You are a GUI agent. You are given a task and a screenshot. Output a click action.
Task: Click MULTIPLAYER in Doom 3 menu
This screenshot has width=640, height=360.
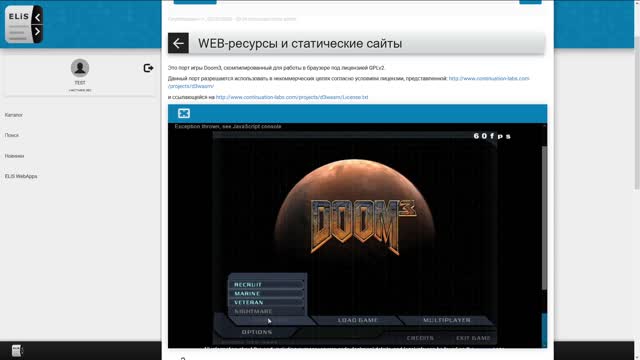coord(447,320)
